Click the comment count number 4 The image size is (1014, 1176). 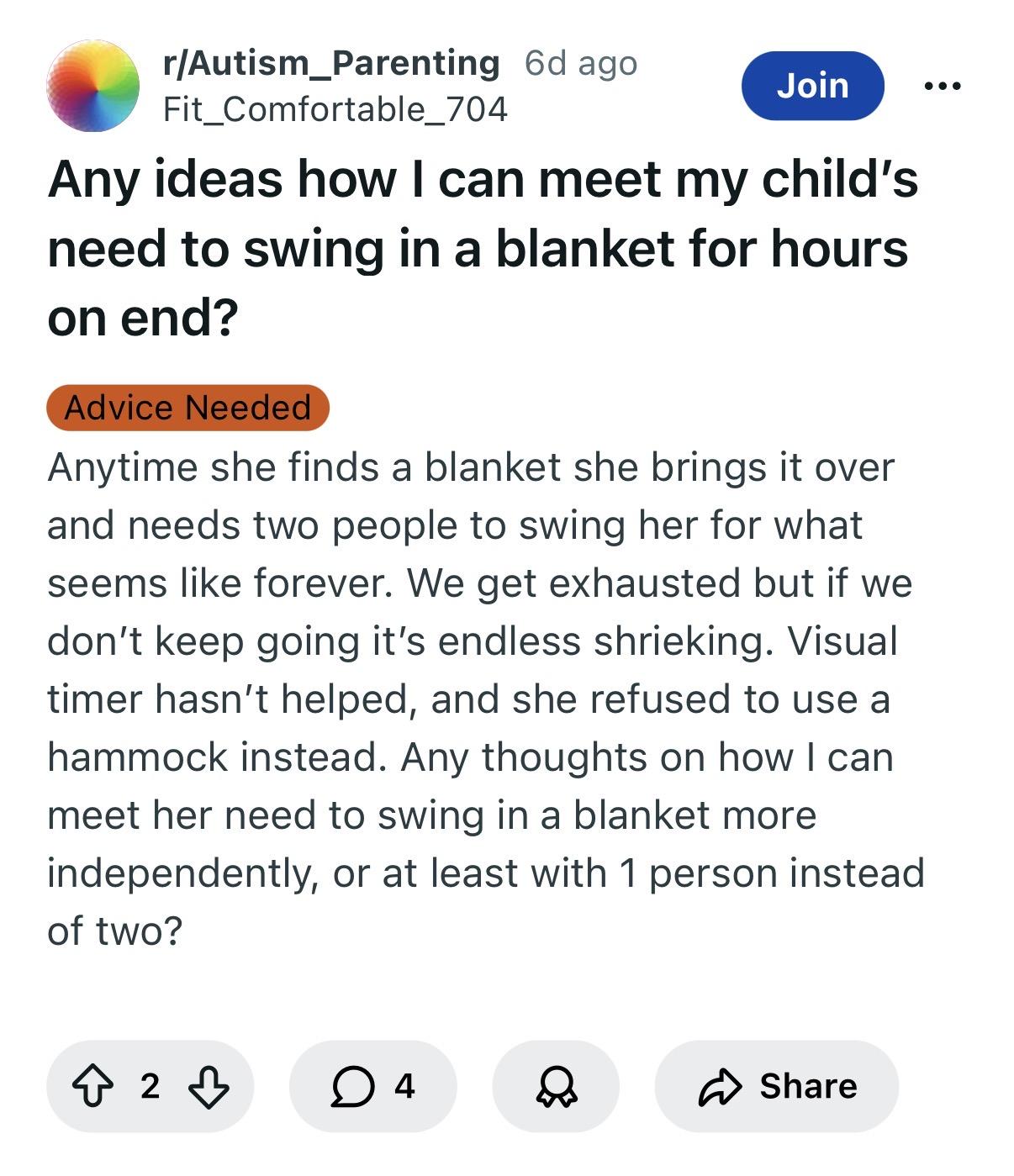[404, 1086]
